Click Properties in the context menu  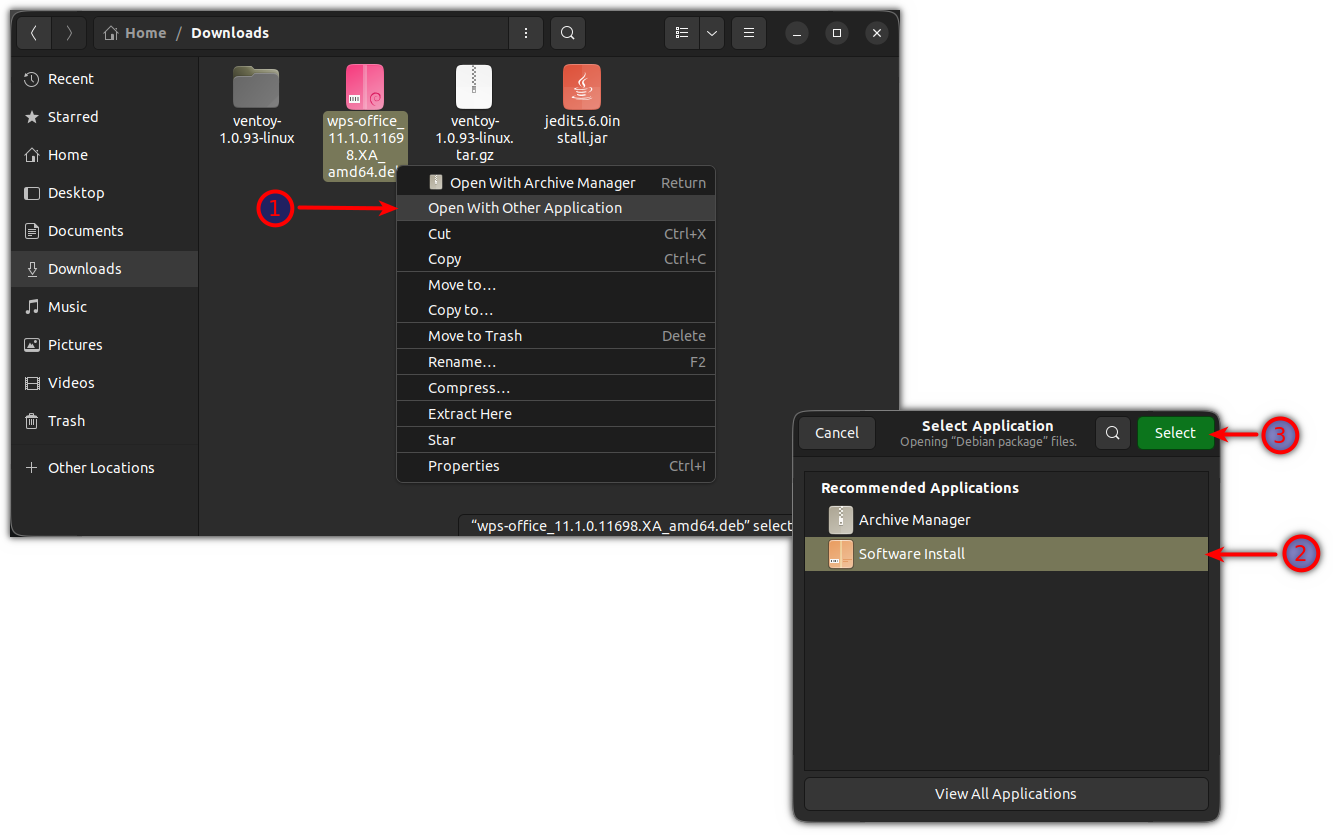point(464,466)
